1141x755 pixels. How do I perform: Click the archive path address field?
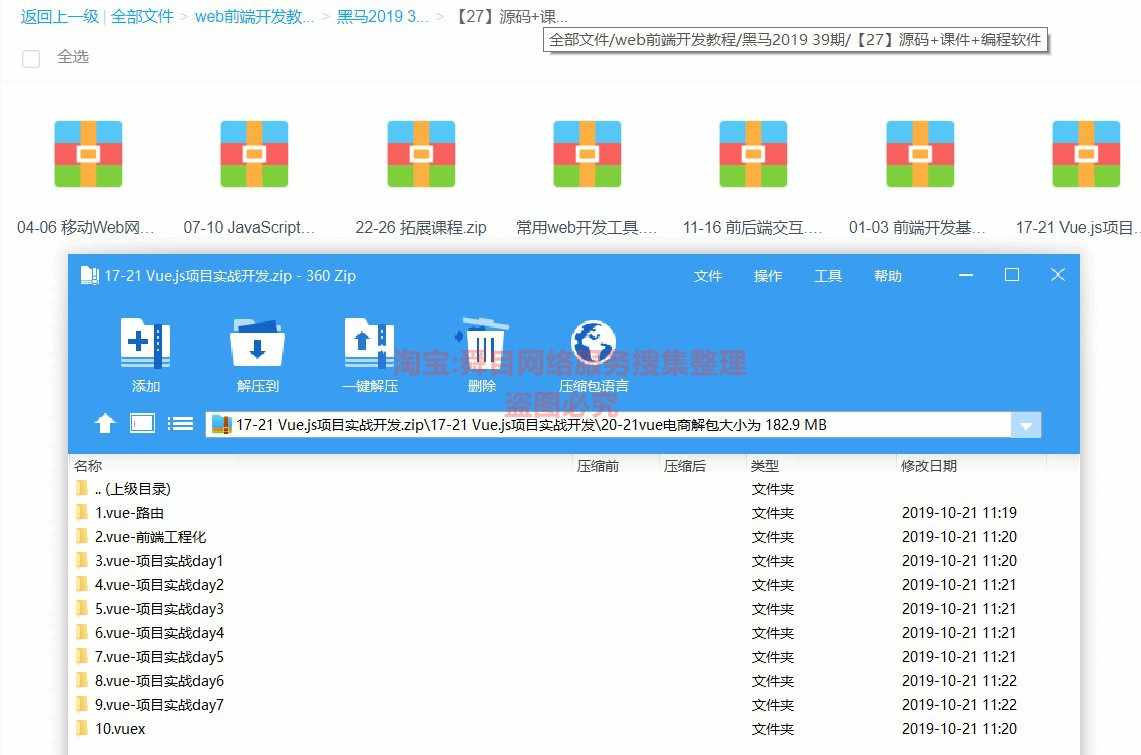pyautogui.click(x=608, y=426)
